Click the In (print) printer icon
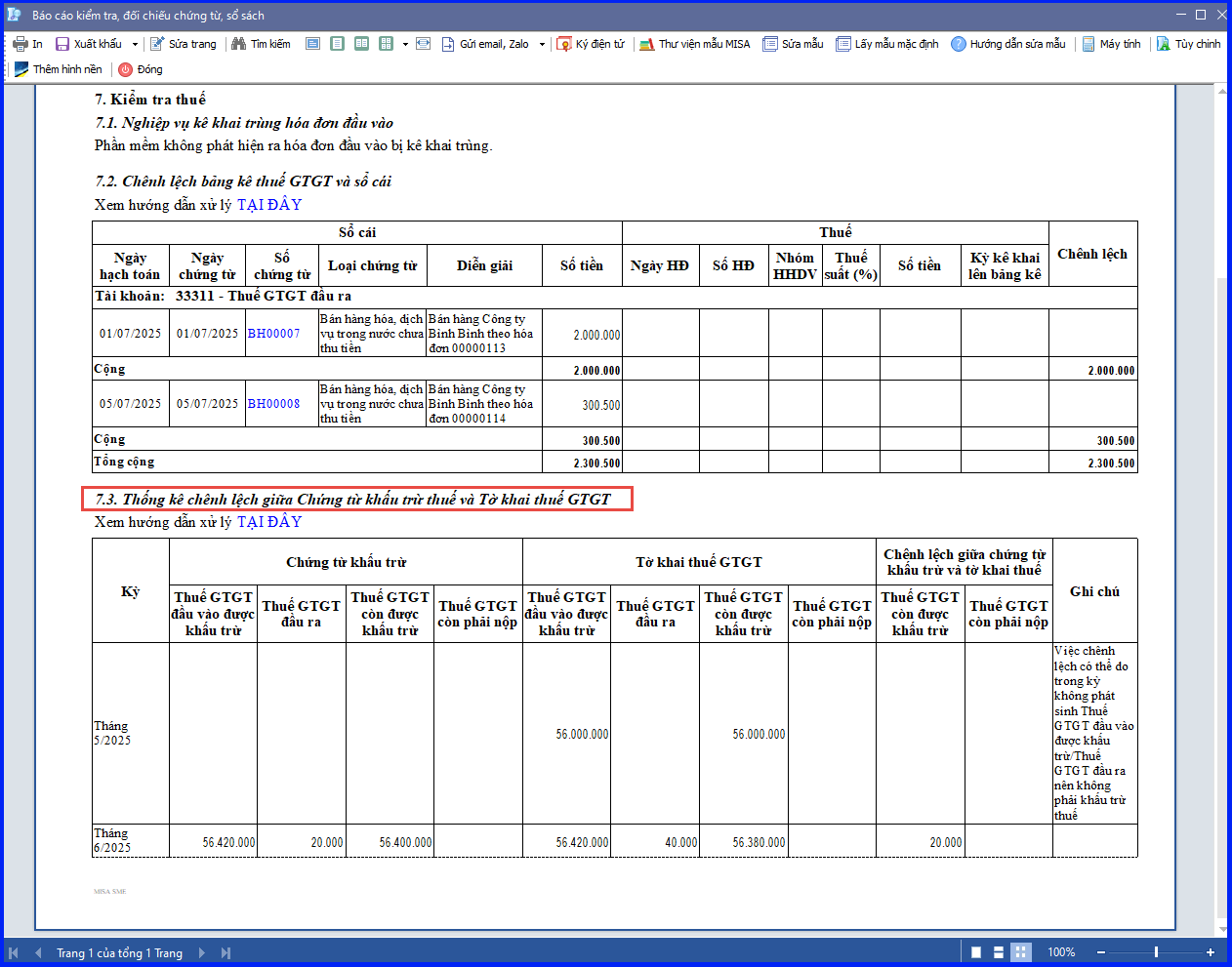Image resolution: width=1232 pixels, height=967 pixels. pyautogui.click(x=21, y=44)
